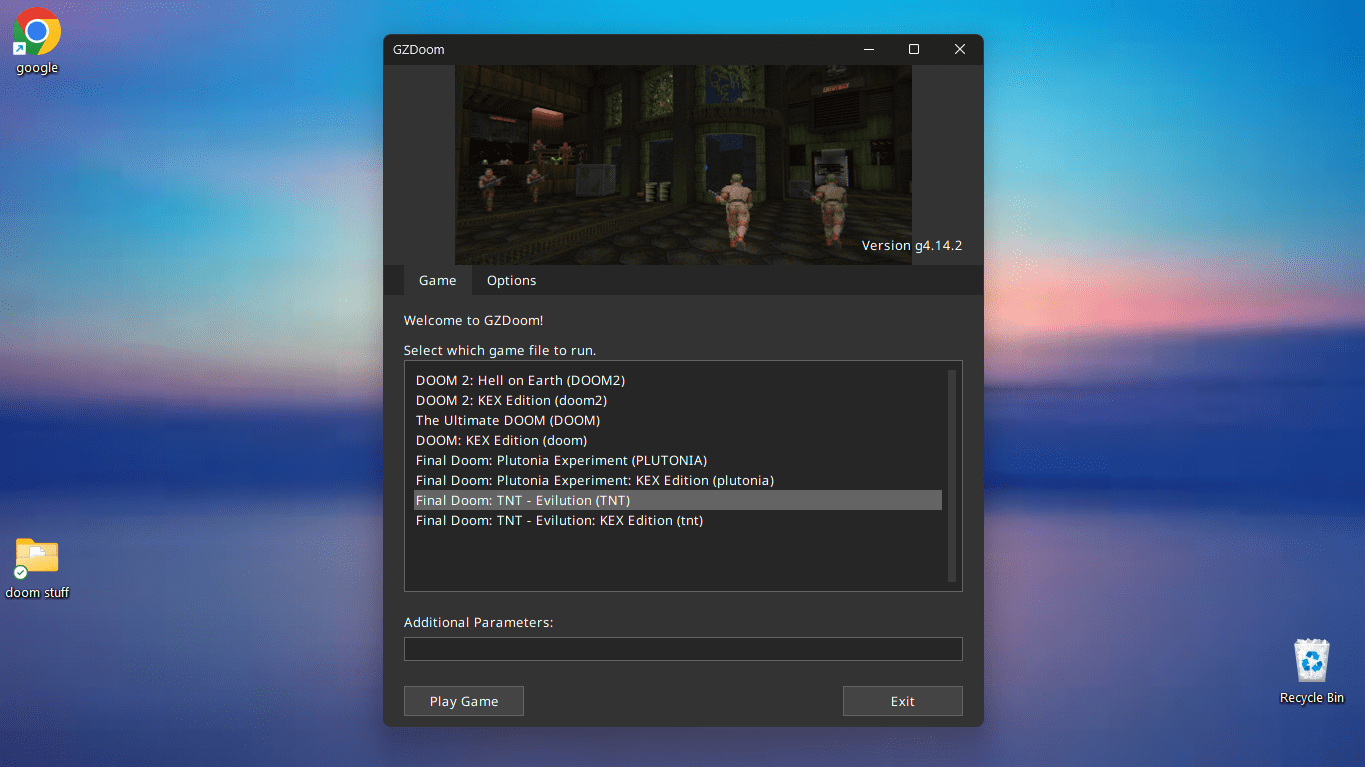Select the Recycle Bin desktop icon

(1311, 671)
